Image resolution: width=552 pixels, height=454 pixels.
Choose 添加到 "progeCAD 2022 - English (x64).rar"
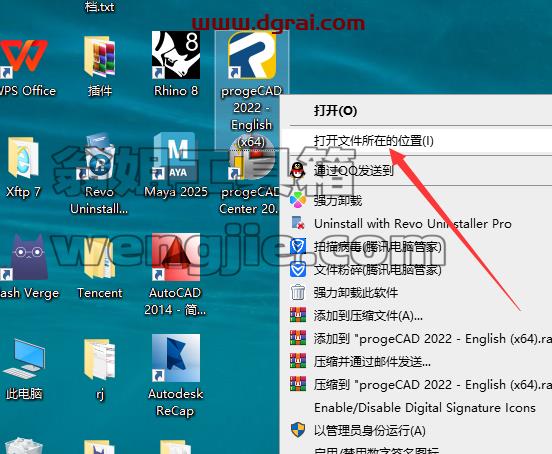[x=416, y=339]
